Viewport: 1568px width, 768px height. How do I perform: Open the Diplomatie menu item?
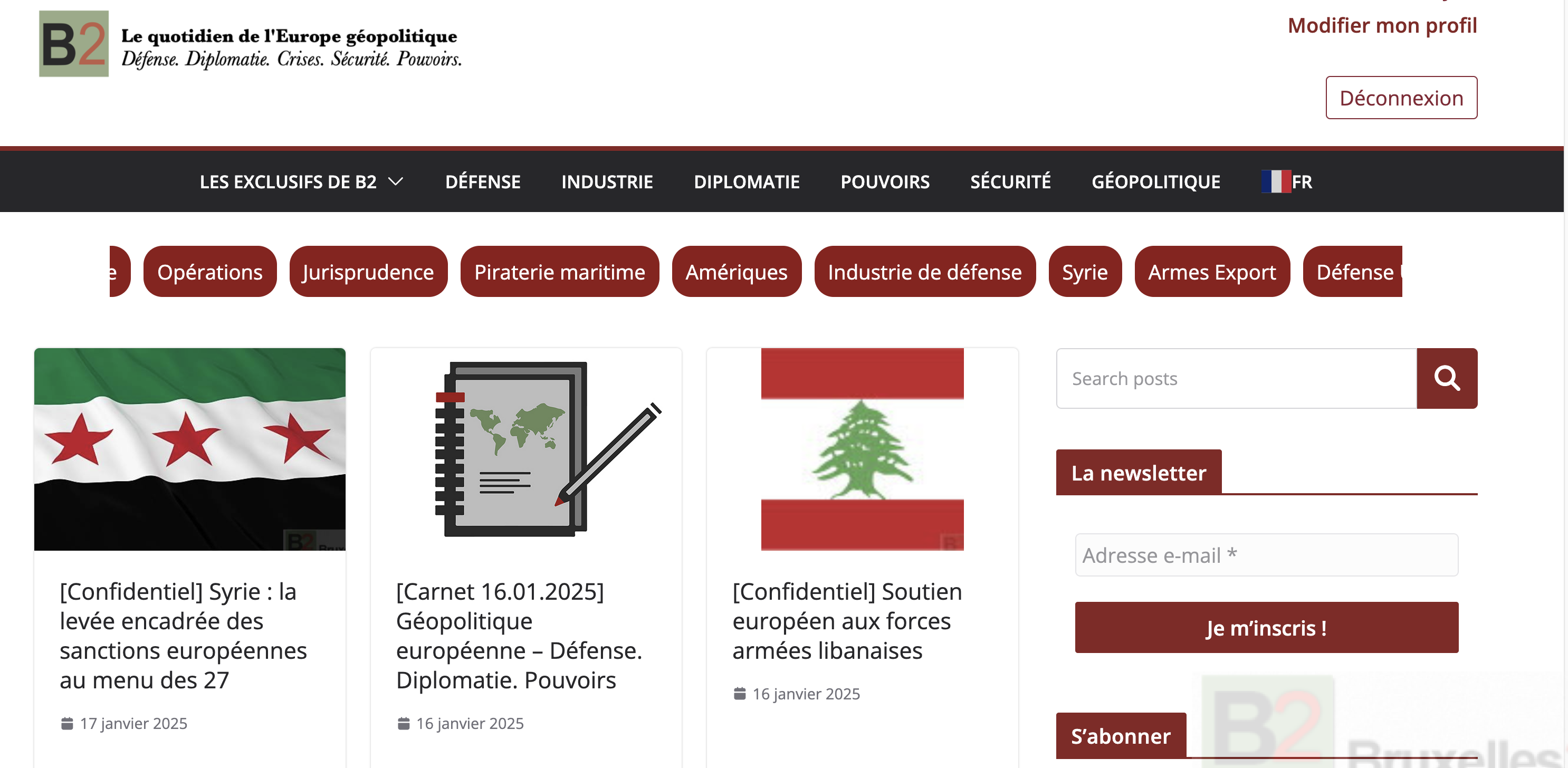746,181
